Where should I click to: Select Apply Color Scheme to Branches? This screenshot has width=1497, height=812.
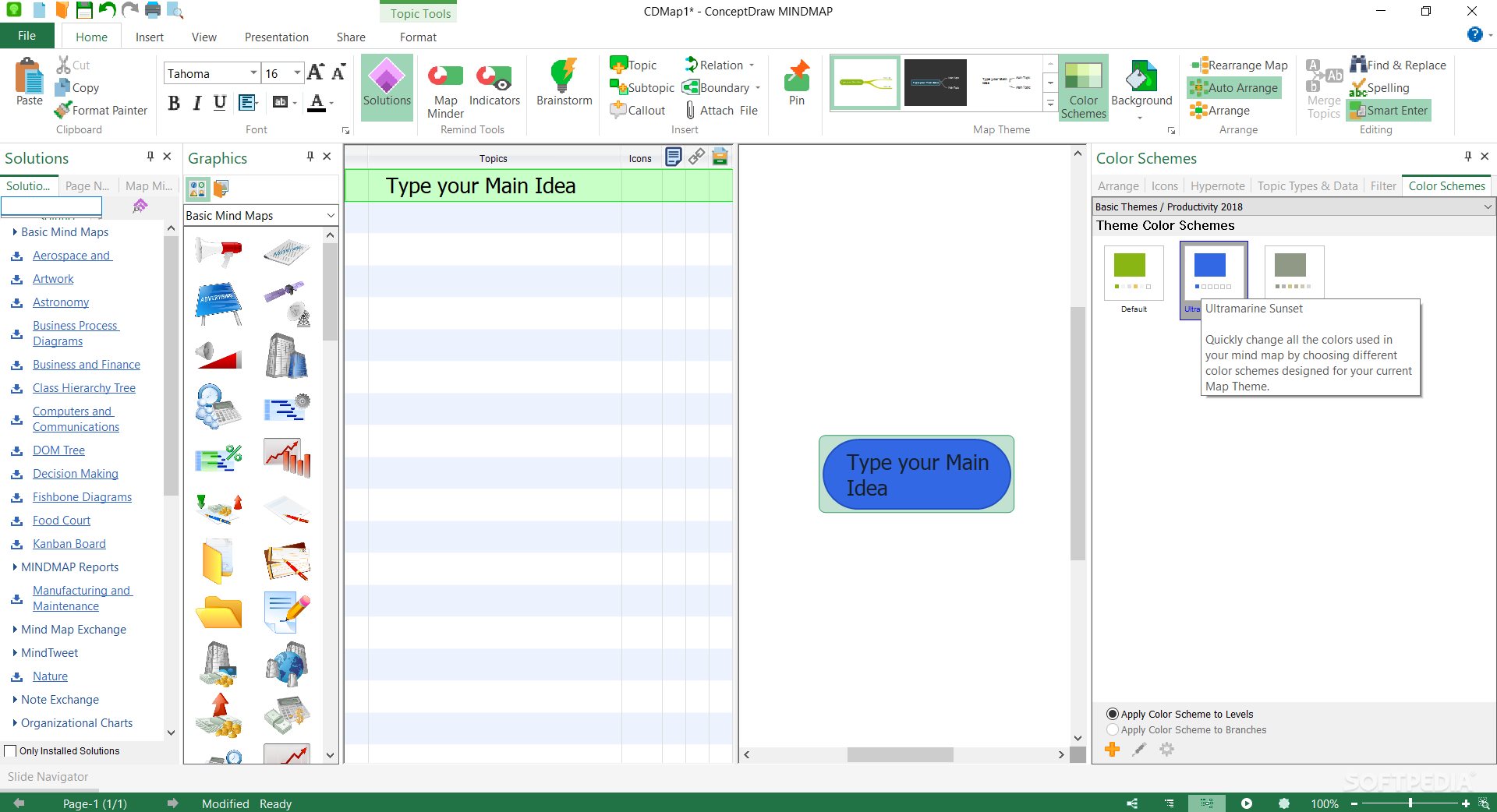(1113, 730)
